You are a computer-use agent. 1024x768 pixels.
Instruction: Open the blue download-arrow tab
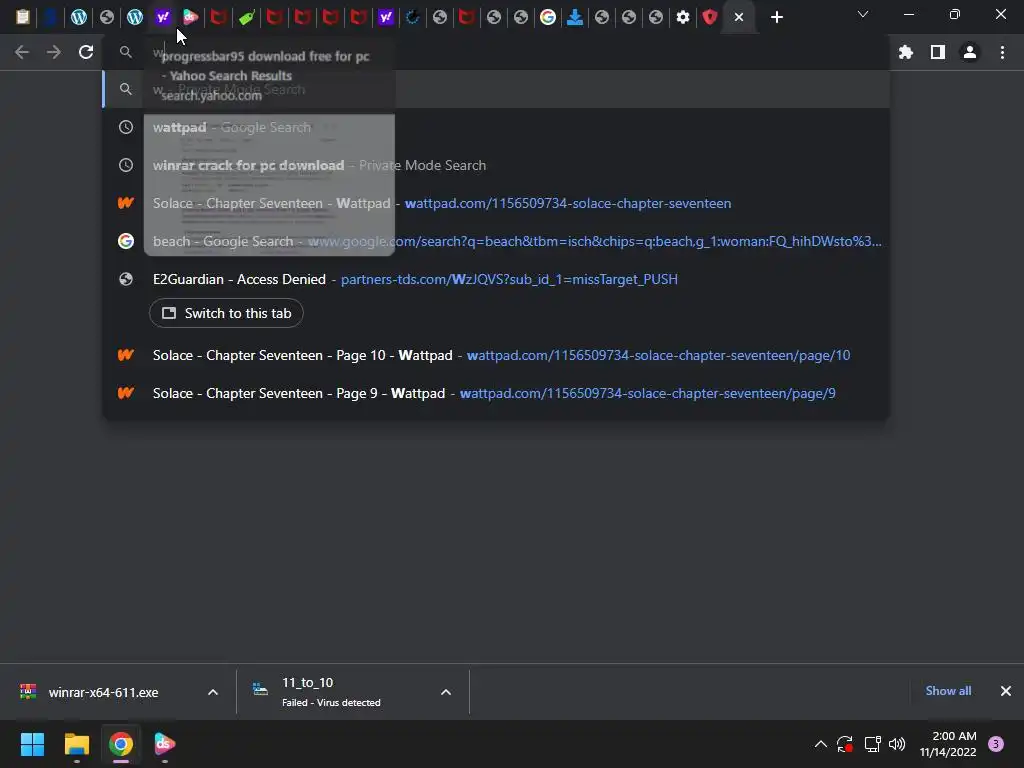pyautogui.click(x=575, y=17)
